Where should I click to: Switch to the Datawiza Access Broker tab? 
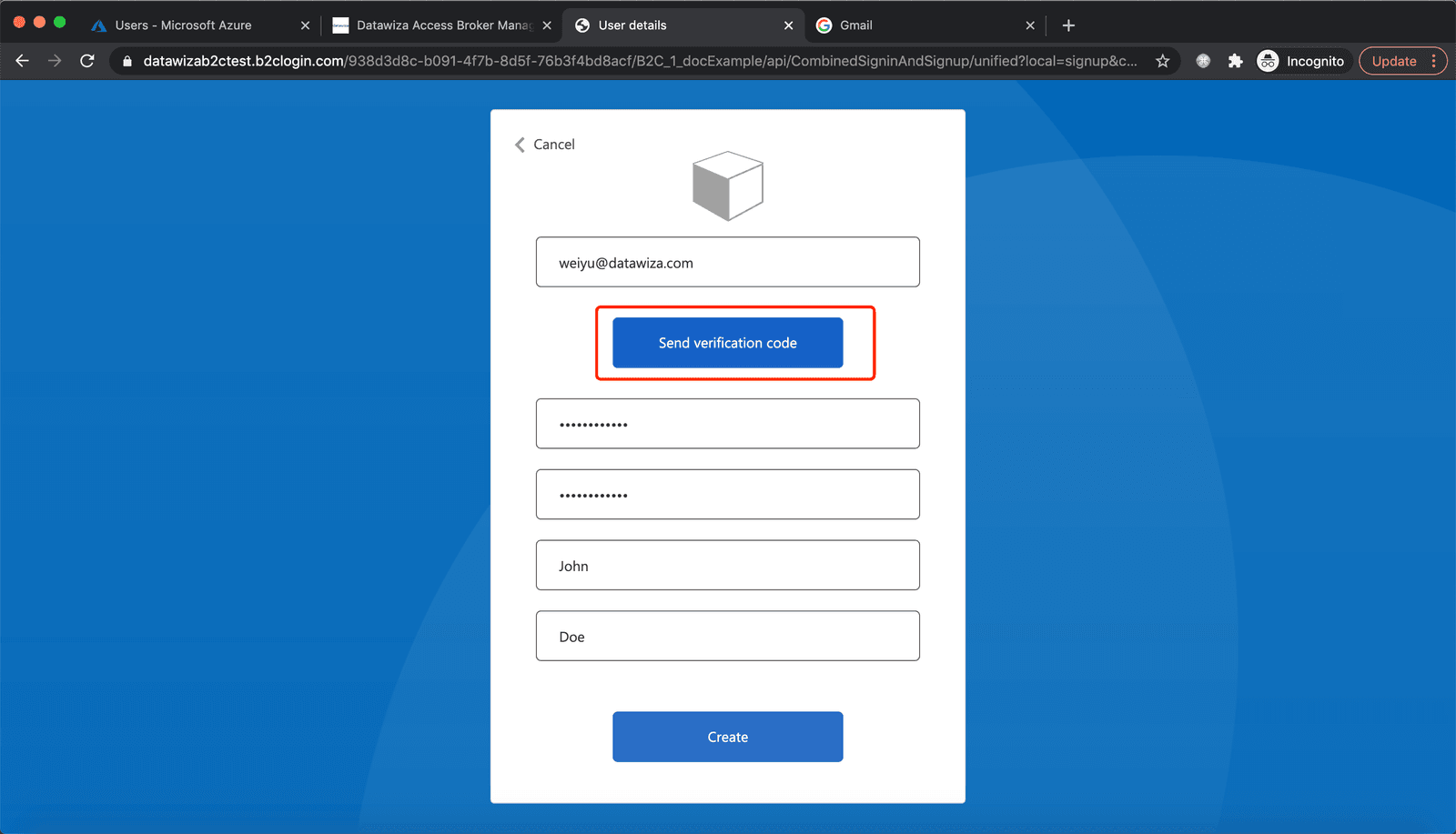[443, 25]
